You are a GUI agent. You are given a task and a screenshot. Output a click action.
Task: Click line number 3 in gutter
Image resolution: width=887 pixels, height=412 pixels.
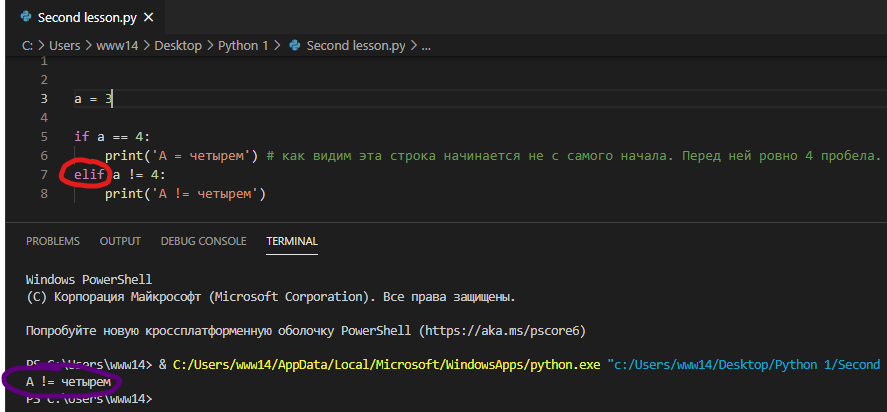tap(44, 98)
